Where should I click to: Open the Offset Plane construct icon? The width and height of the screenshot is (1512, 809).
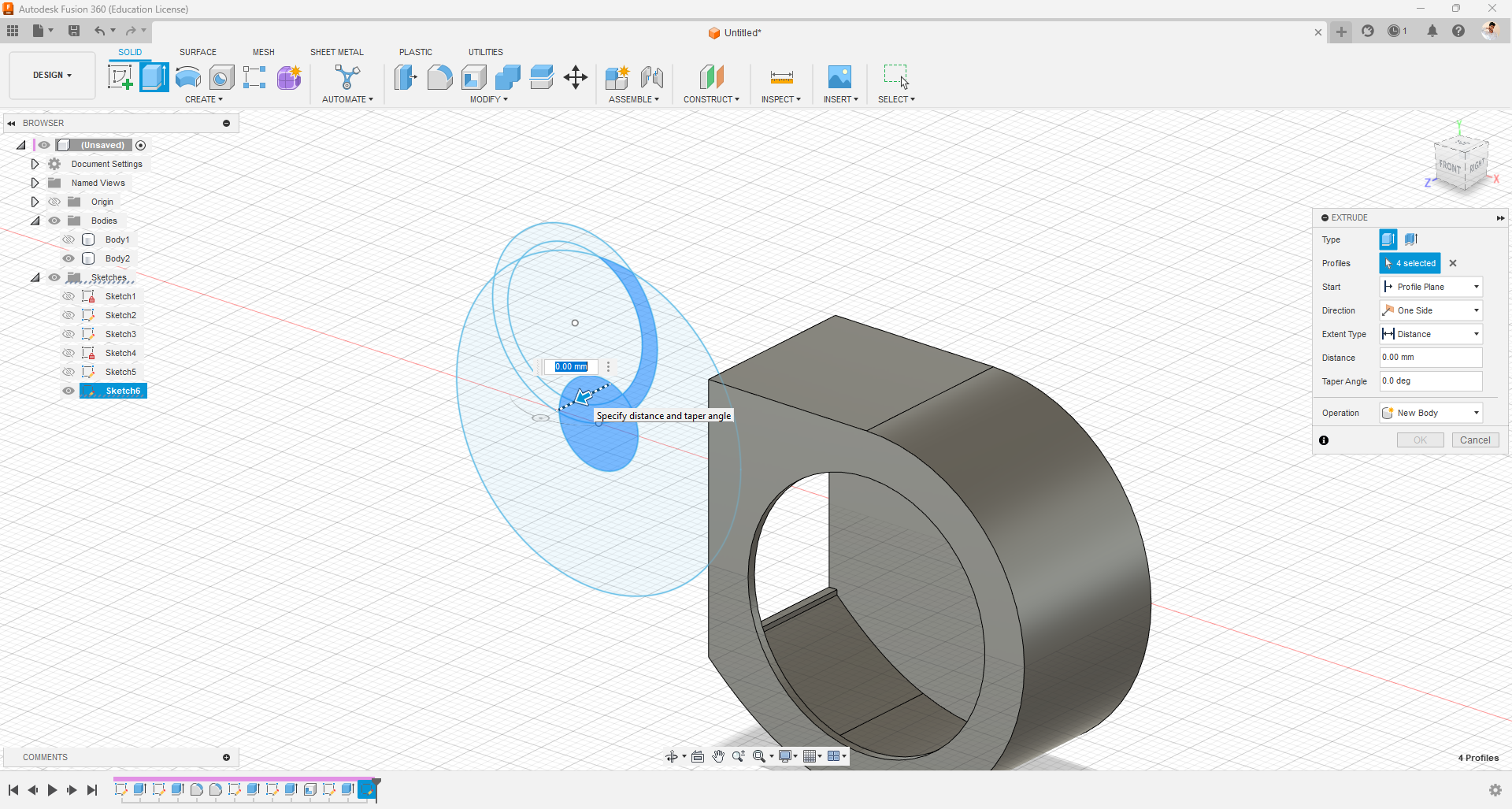(711, 77)
